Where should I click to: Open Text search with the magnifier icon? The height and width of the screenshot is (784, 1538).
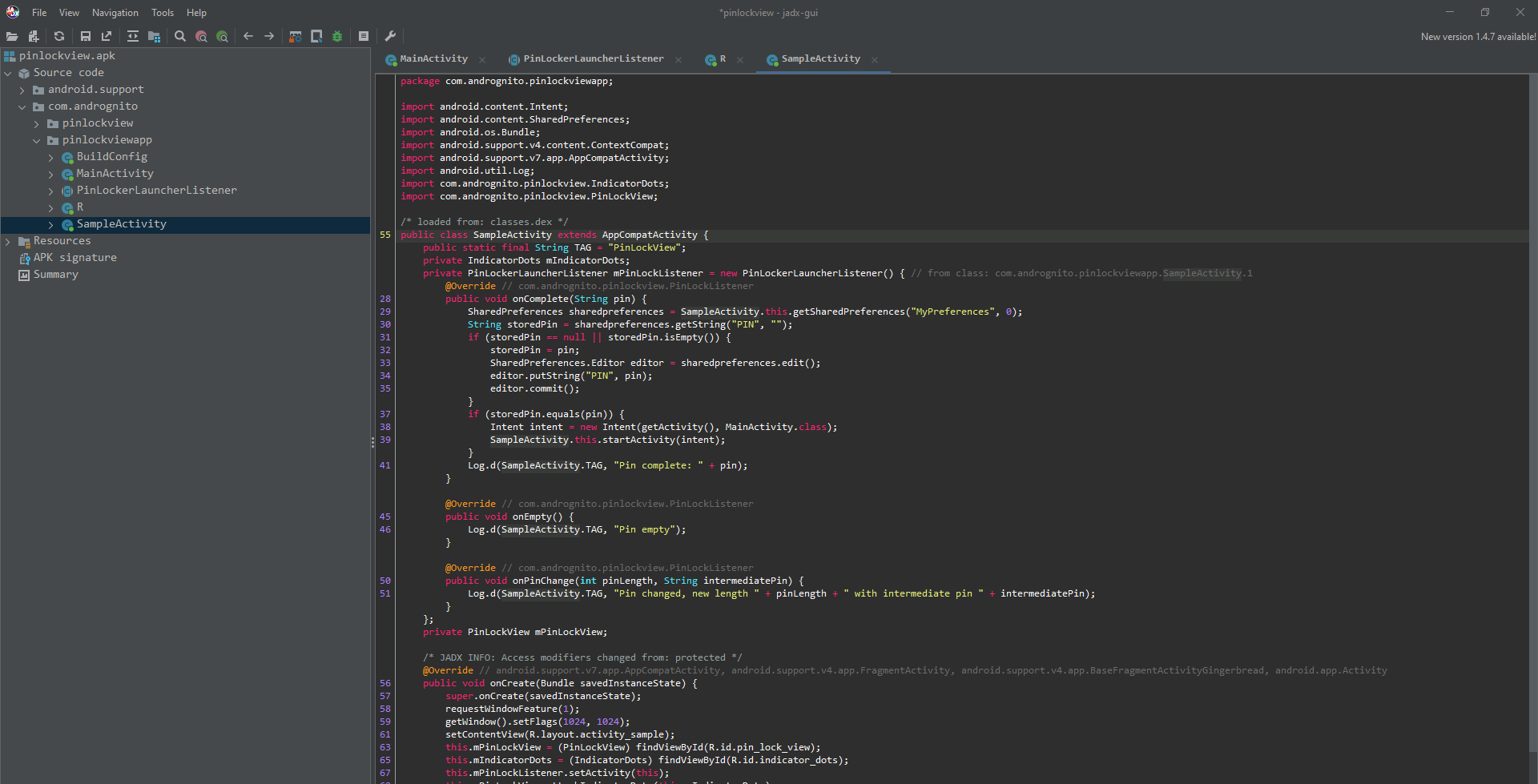coord(180,36)
